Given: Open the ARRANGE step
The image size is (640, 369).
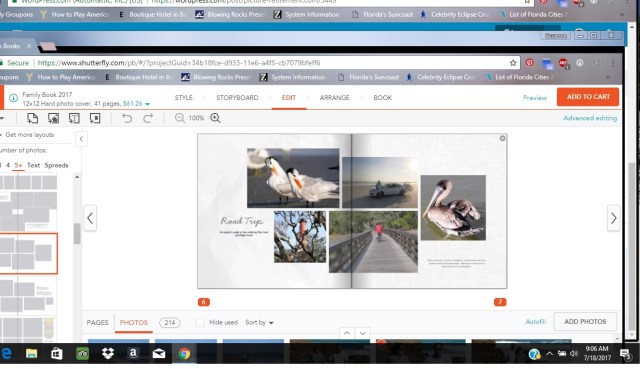Looking at the screenshot, I should tap(335, 98).
